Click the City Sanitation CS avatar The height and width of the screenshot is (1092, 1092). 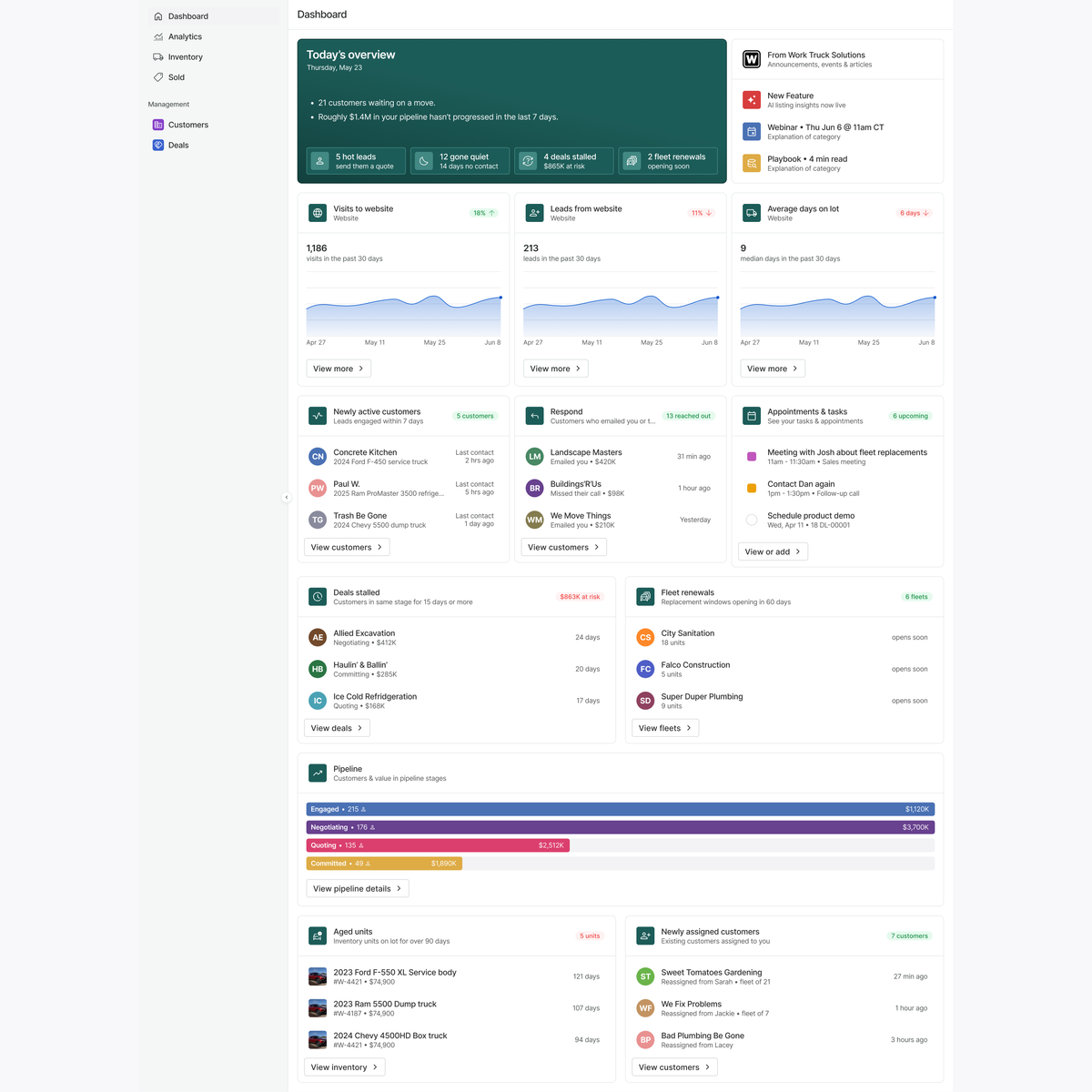(x=645, y=637)
